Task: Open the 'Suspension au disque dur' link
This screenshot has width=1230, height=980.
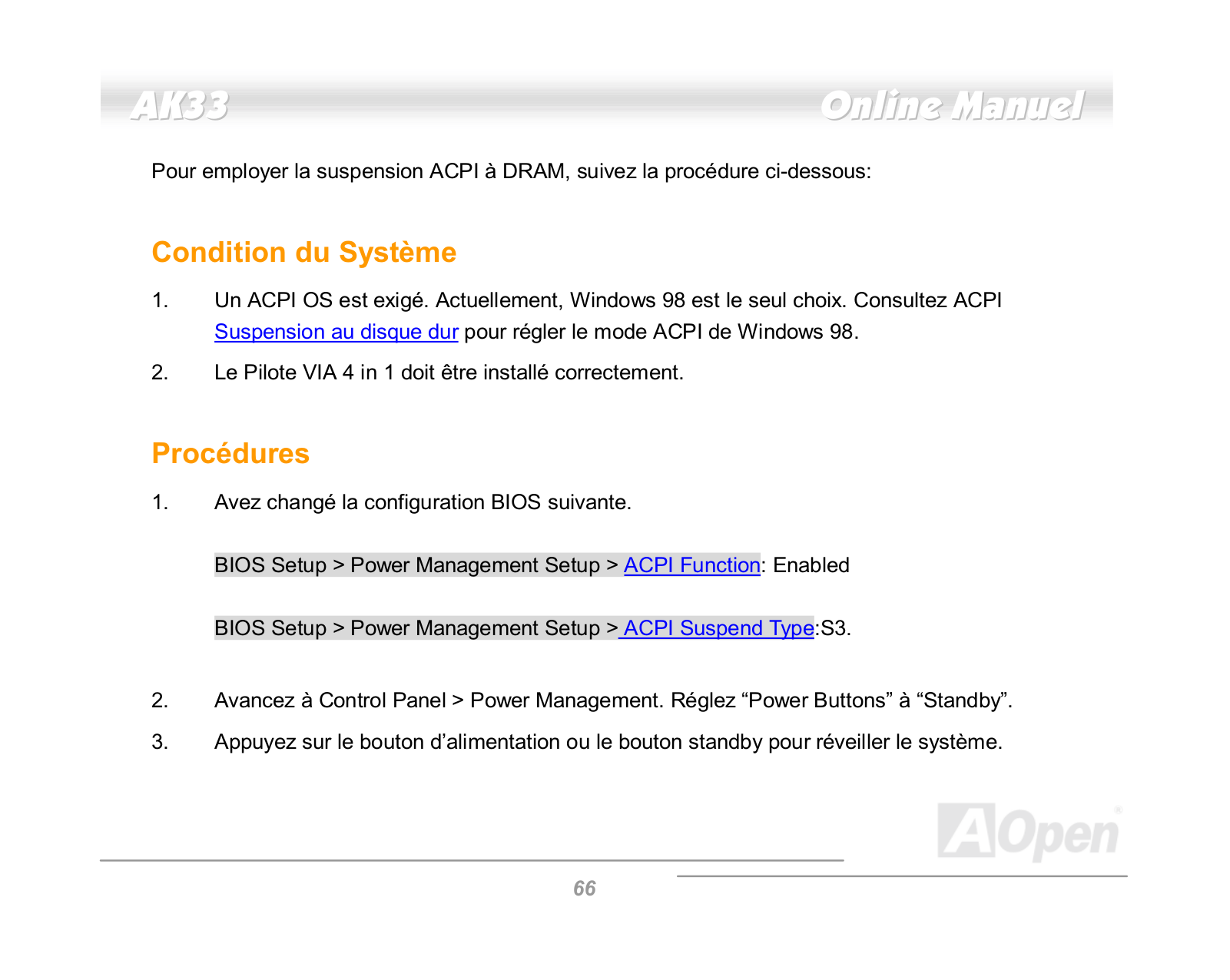Action: pos(337,332)
